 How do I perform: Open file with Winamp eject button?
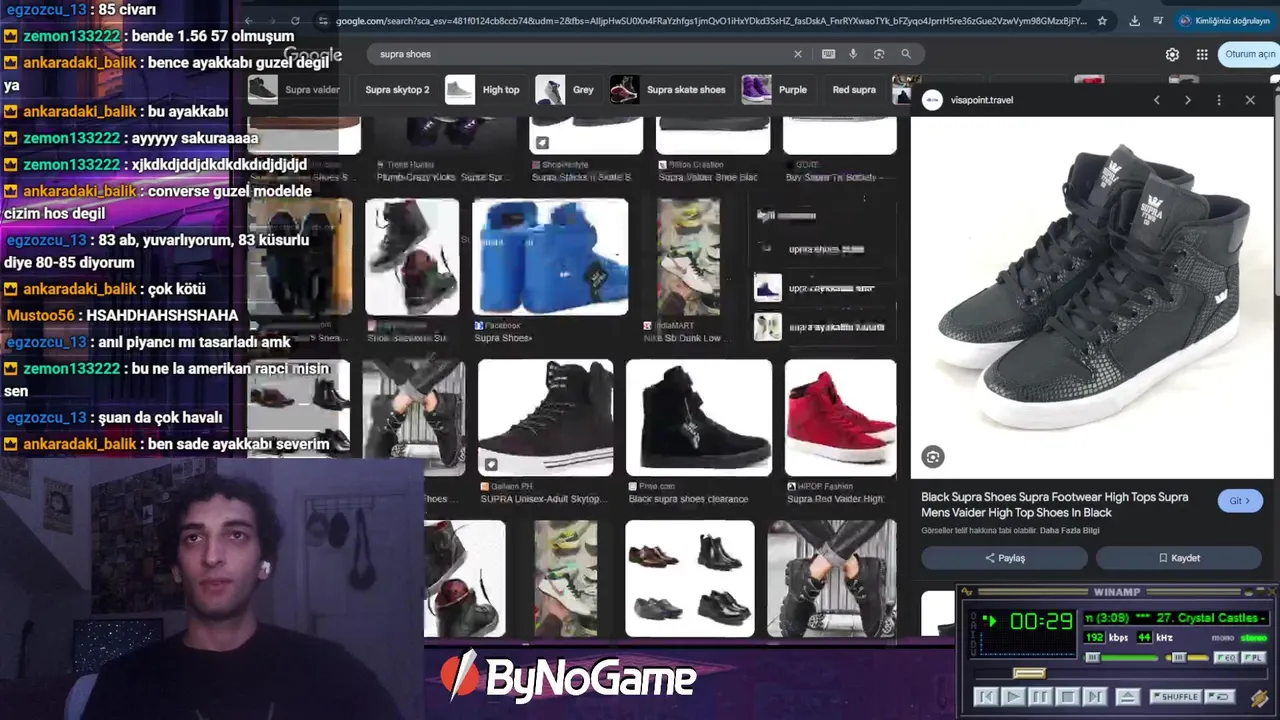click(1127, 697)
